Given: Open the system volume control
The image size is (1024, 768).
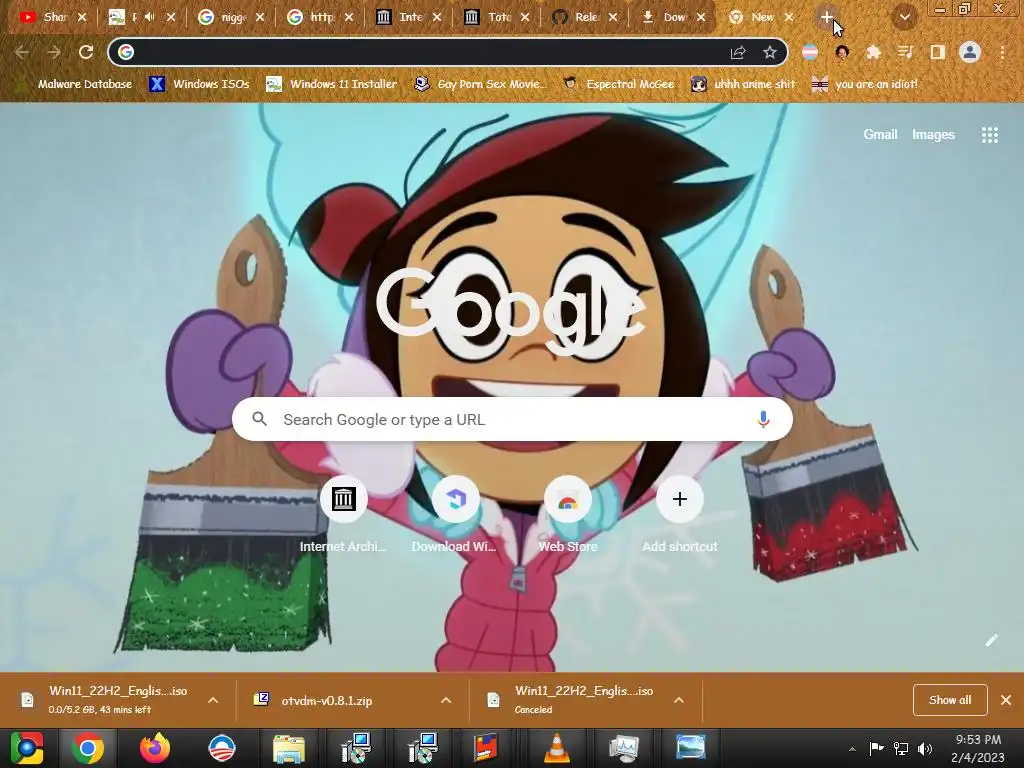Looking at the screenshot, I should pos(925,748).
